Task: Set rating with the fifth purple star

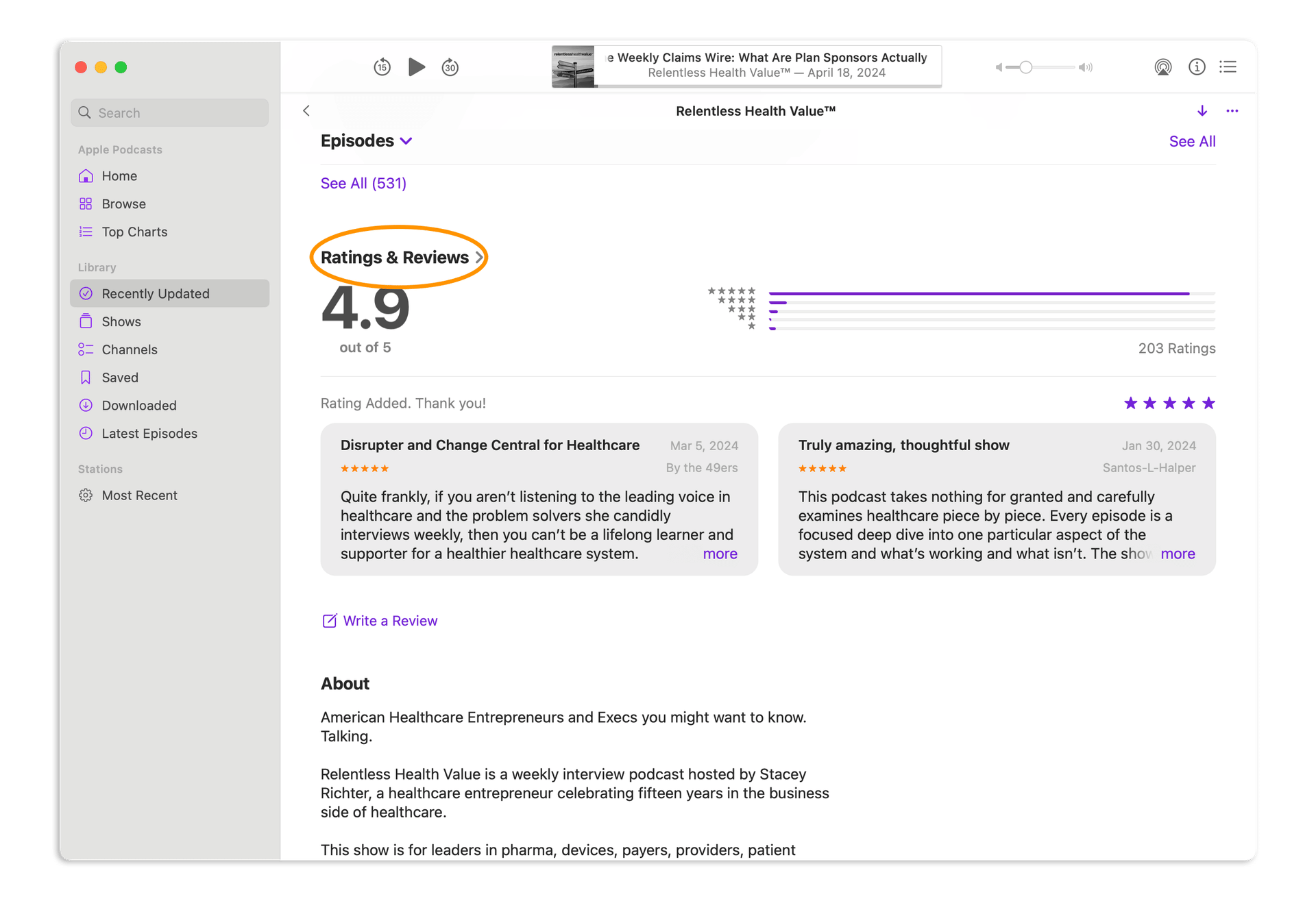Action: tap(1208, 404)
